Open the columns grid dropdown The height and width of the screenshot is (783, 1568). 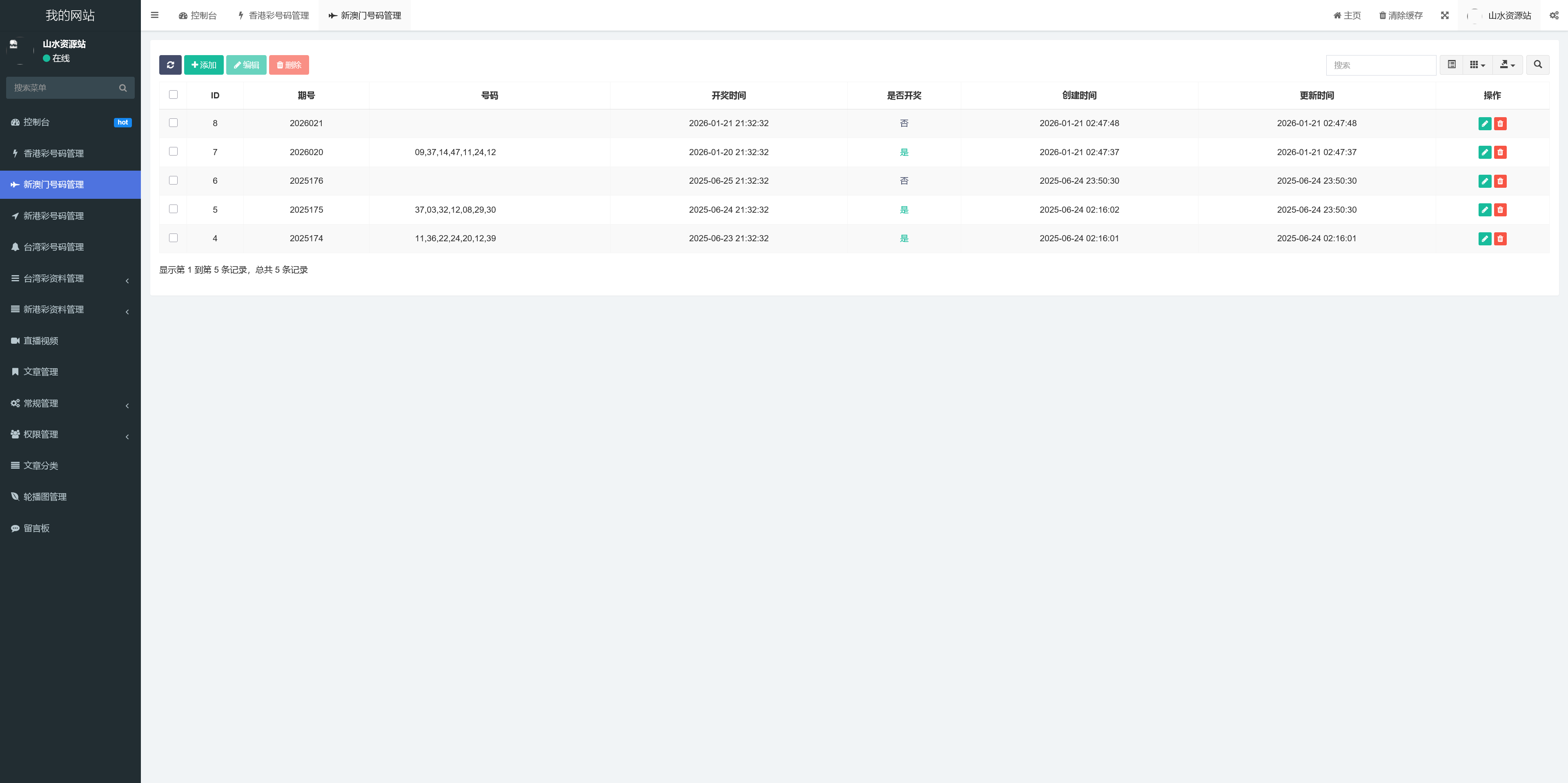tap(1477, 65)
